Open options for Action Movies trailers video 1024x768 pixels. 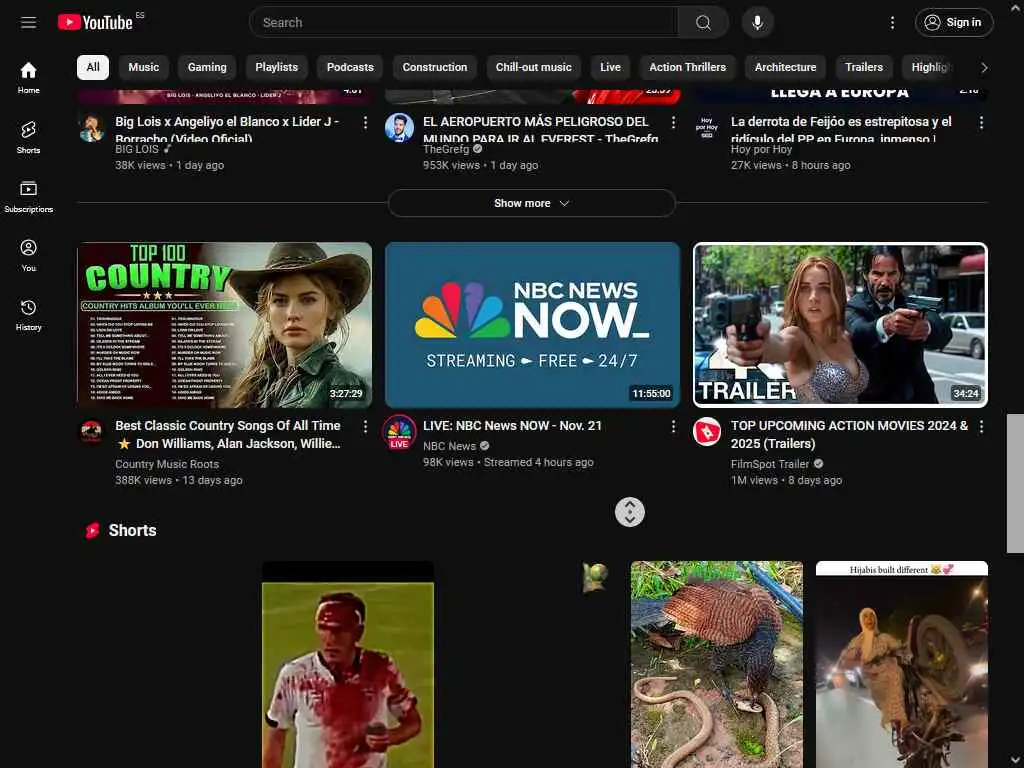point(981,426)
